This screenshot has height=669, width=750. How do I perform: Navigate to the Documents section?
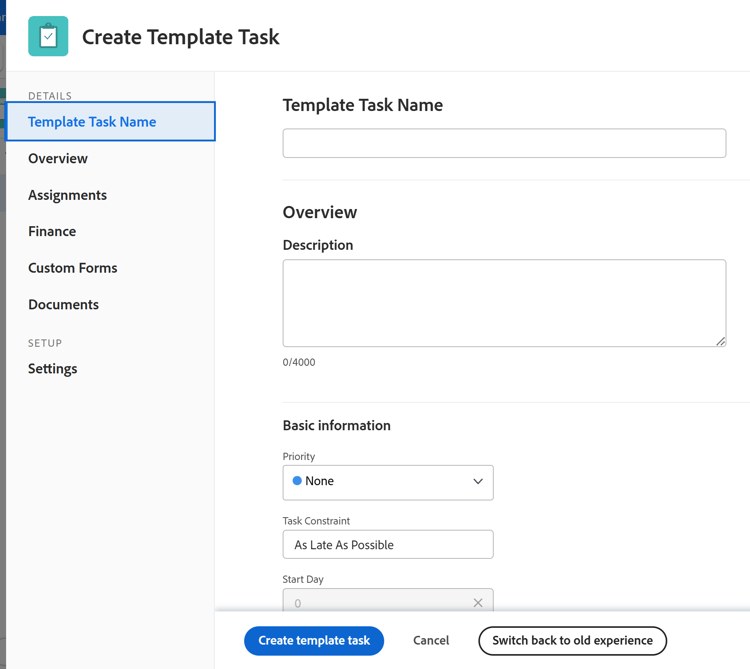click(x=63, y=304)
